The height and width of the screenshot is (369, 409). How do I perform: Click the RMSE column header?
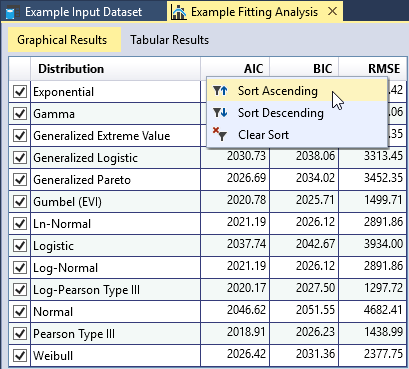pyautogui.click(x=373, y=69)
